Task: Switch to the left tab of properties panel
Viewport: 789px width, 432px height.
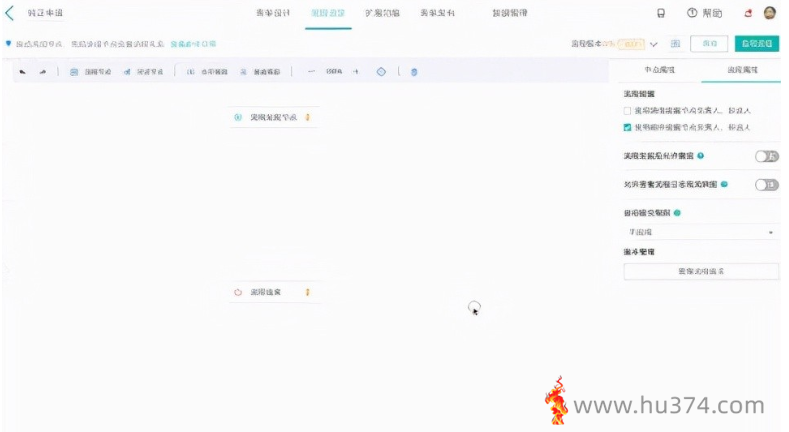Action: [x=660, y=70]
